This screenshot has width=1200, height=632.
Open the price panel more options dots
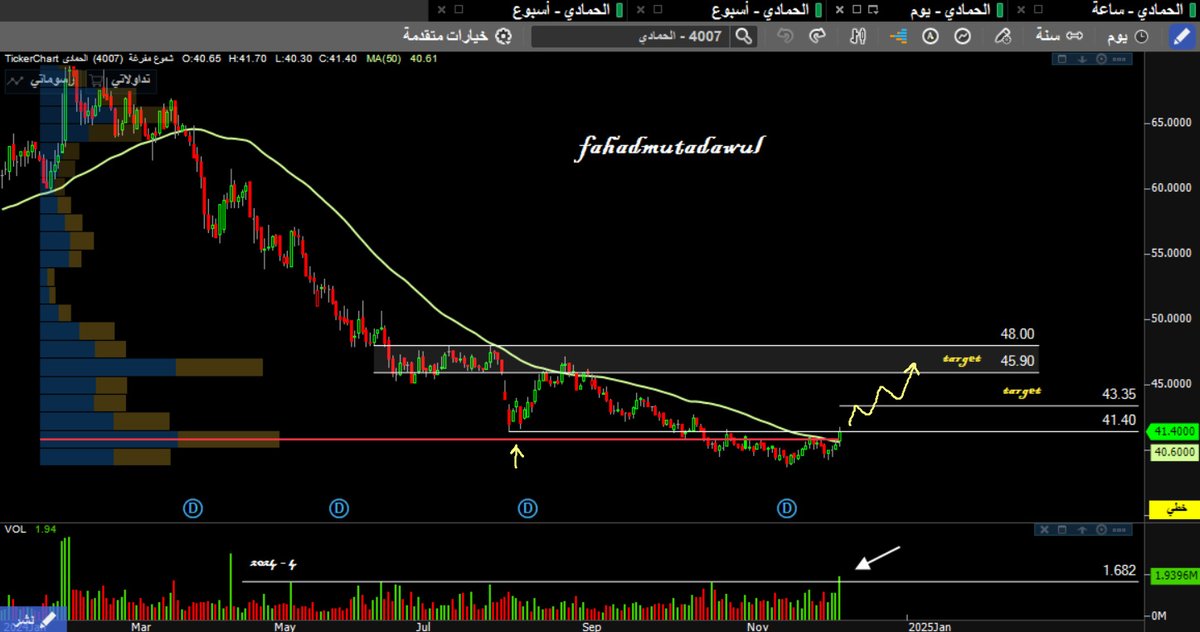pyautogui.click(x=1120, y=60)
